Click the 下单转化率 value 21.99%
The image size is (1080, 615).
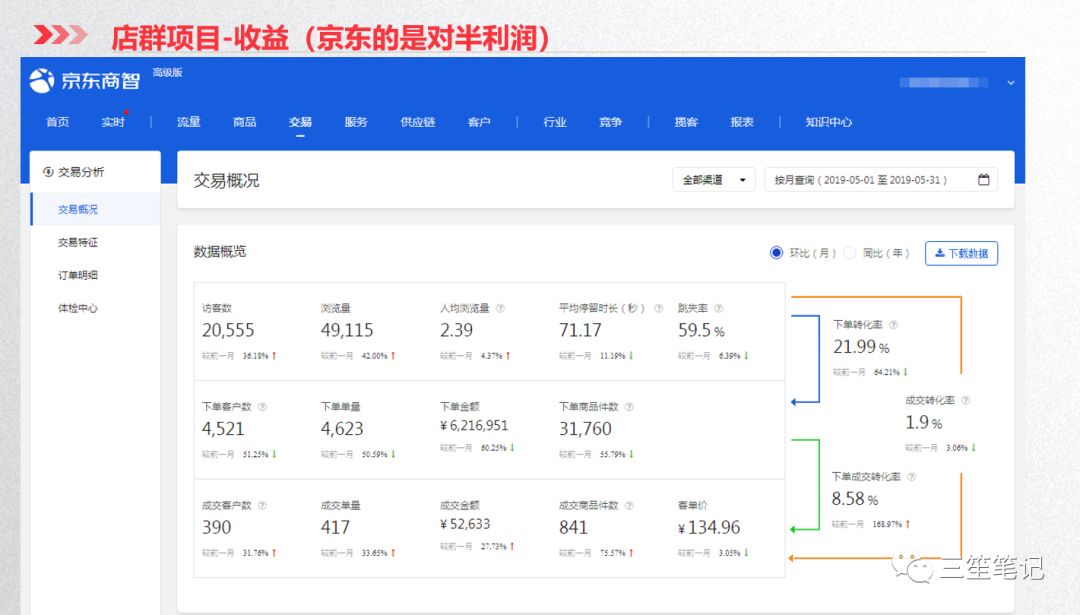[861, 347]
